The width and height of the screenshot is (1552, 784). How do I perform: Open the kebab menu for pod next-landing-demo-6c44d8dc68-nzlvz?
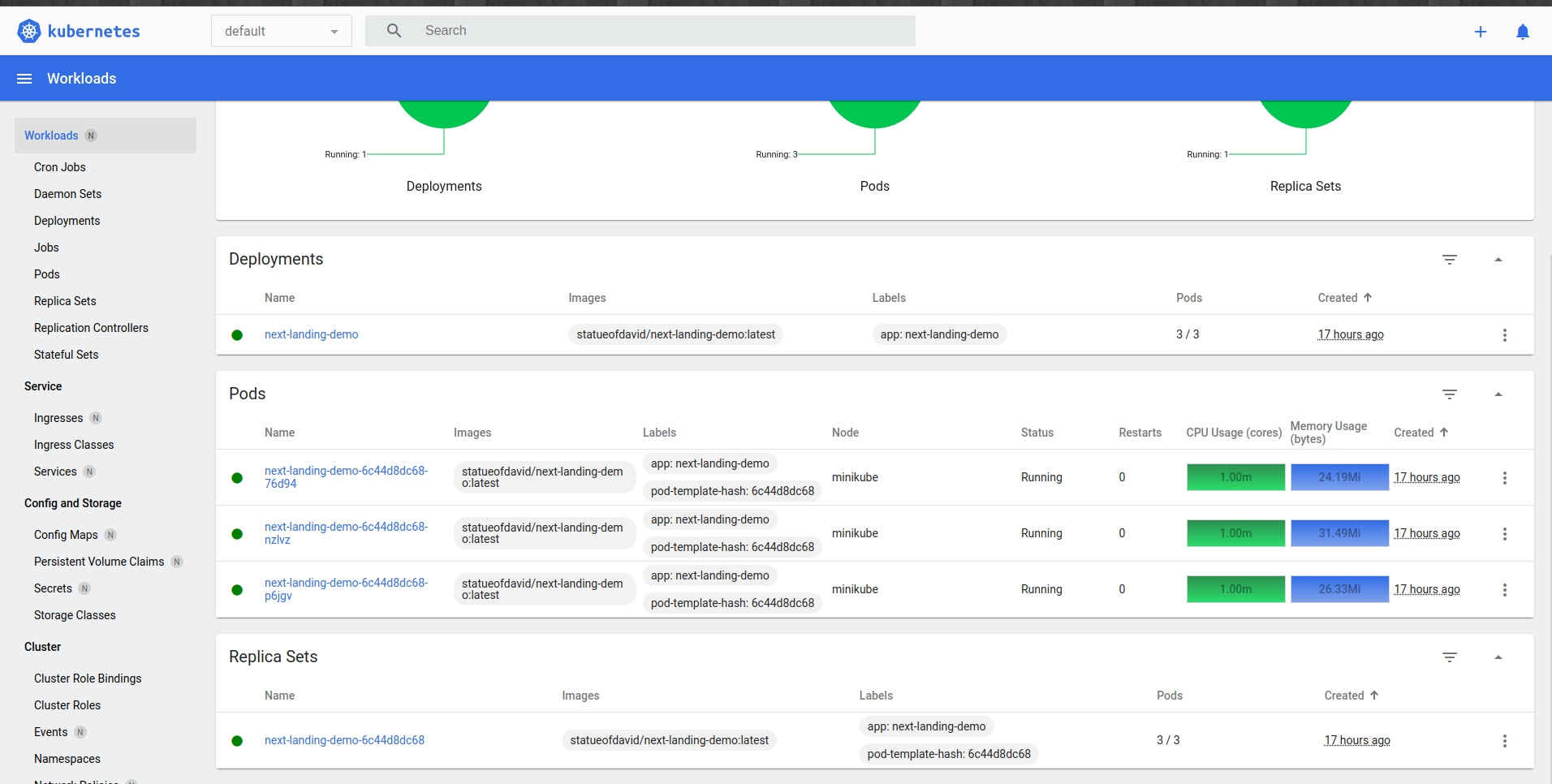point(1504,533)
